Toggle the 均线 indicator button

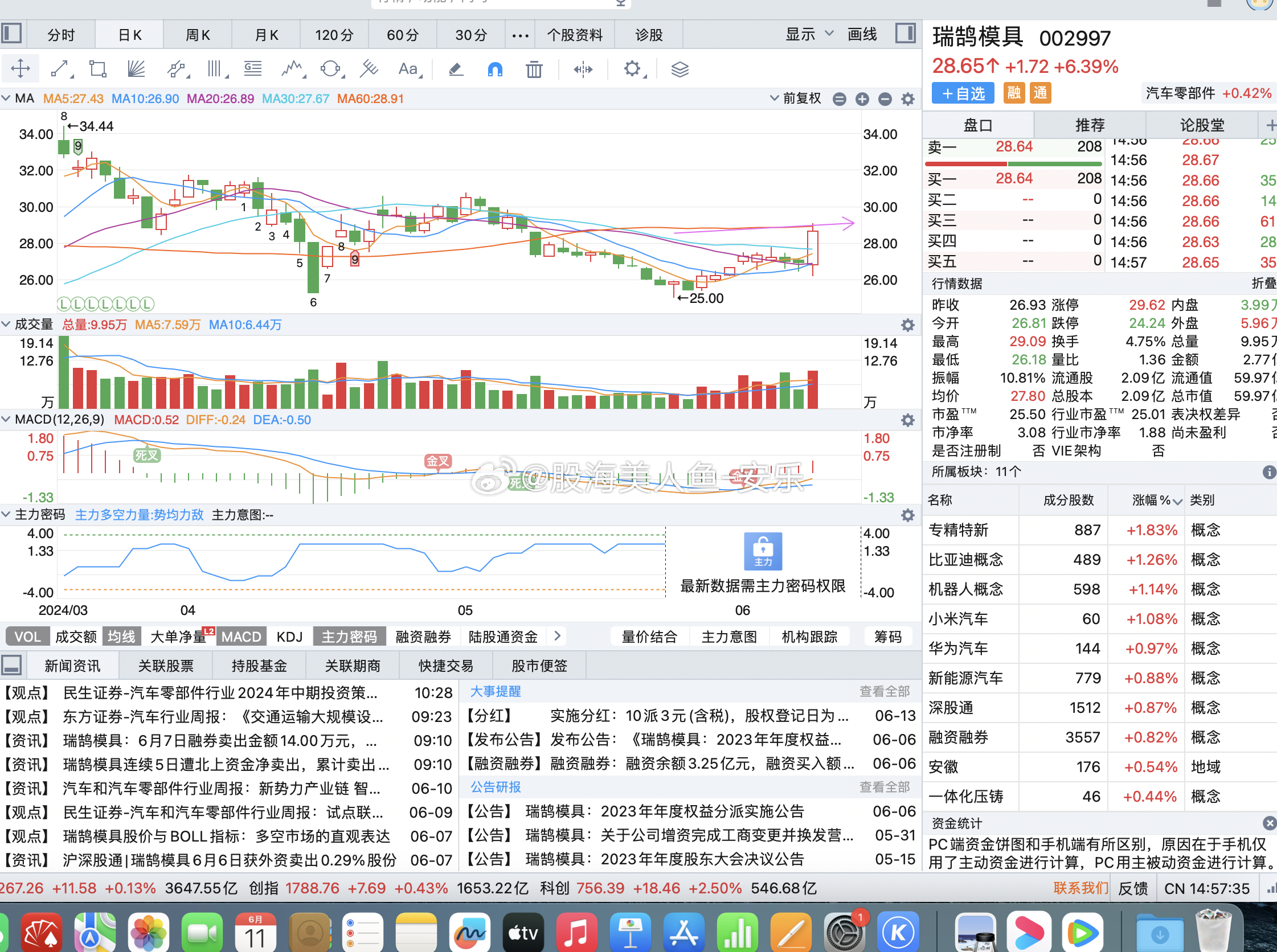tap(121, 636)
